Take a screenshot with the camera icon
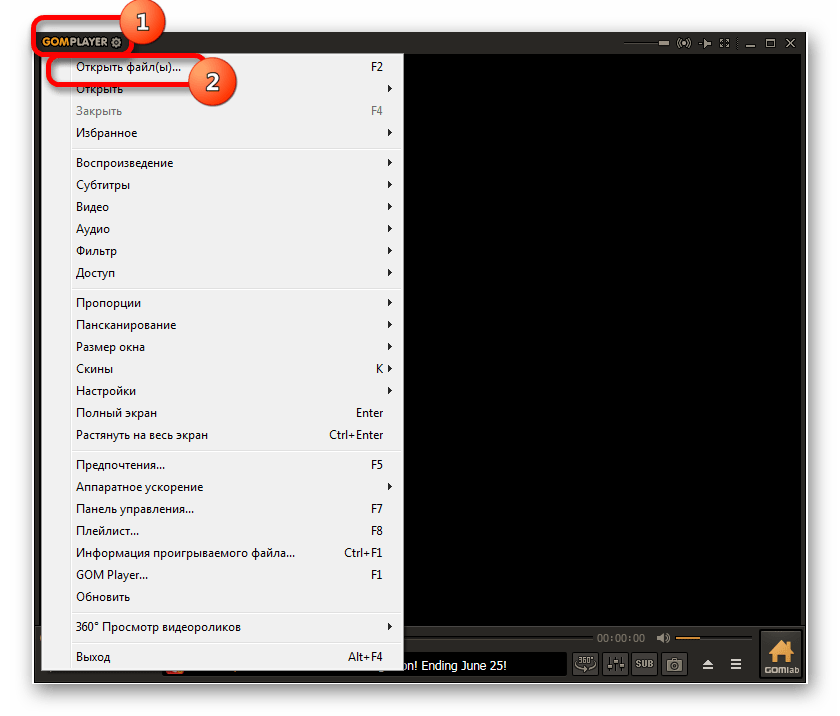The height and width of the screenshot is (716, 840). (x=674, y=665)
